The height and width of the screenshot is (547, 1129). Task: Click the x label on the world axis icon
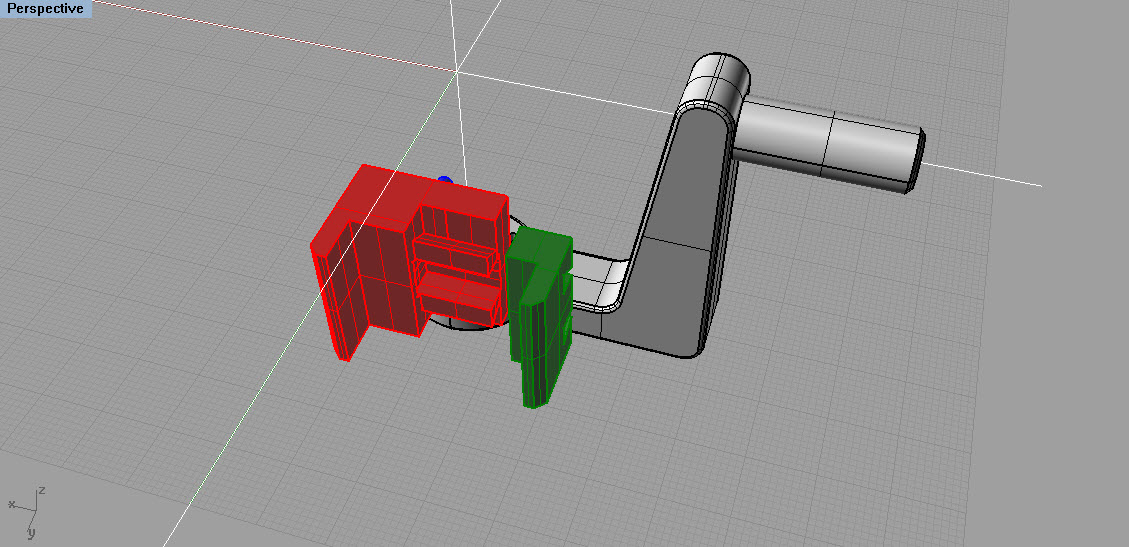tap(11, 504)
